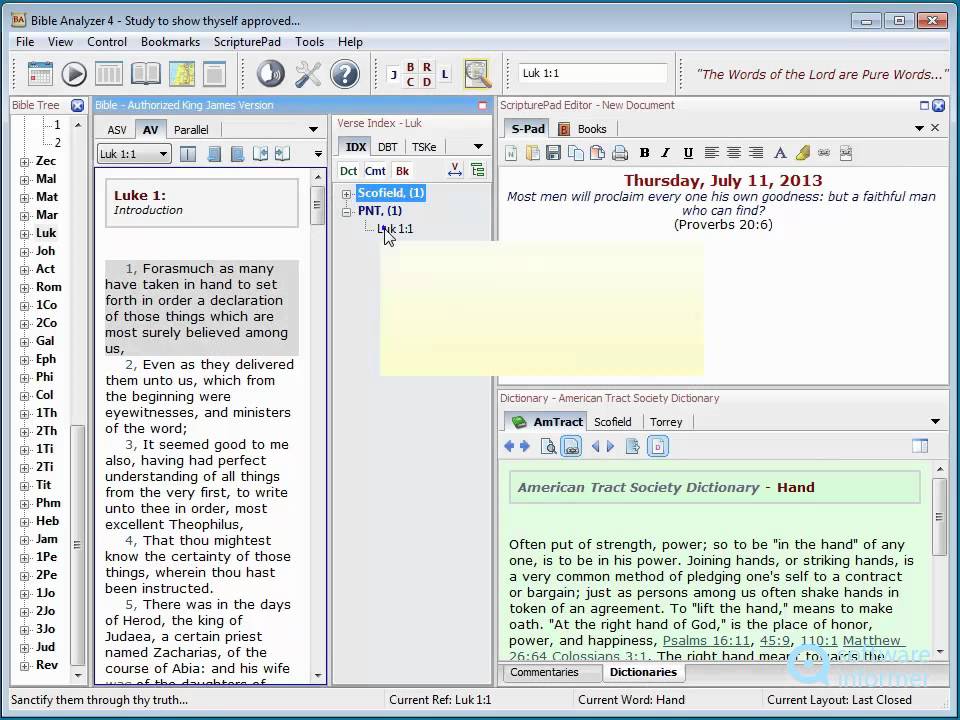Collapse the PNT node in Verse Index
Viewport: 960px width, 720px height.
coord(347,212)
